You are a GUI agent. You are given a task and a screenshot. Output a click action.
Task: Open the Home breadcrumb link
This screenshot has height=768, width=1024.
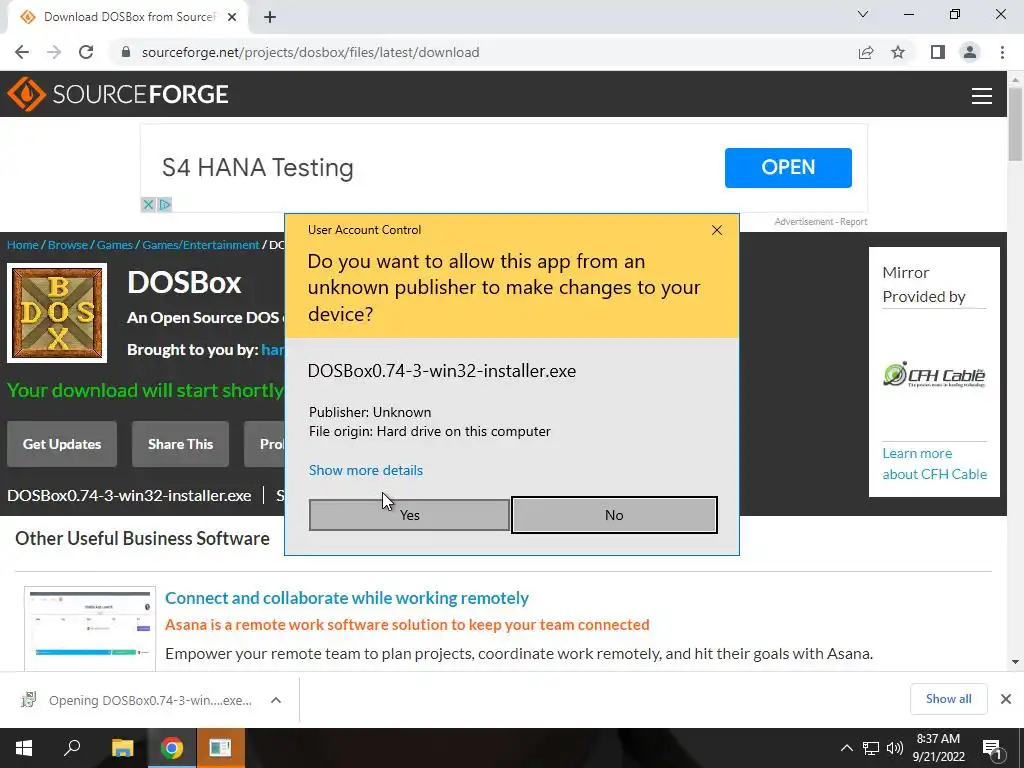(23, 245)
